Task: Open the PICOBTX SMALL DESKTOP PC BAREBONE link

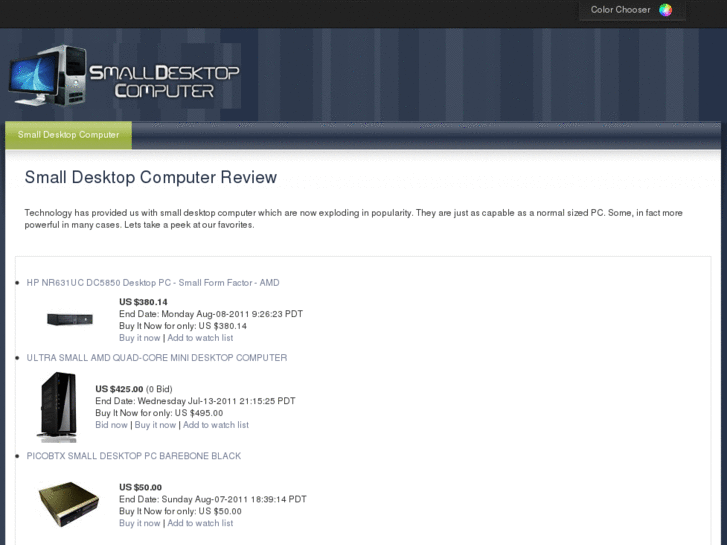Action: [x=134, y=456]
